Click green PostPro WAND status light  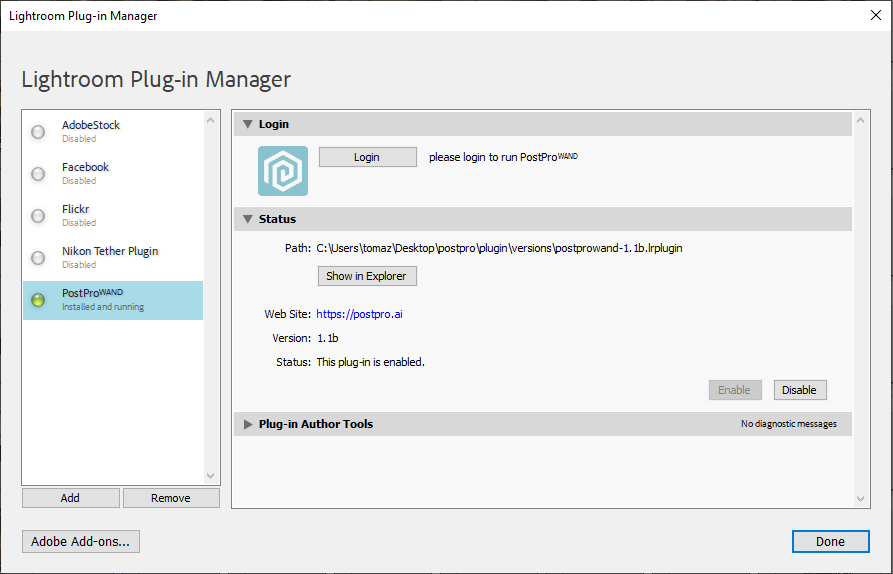38,300
